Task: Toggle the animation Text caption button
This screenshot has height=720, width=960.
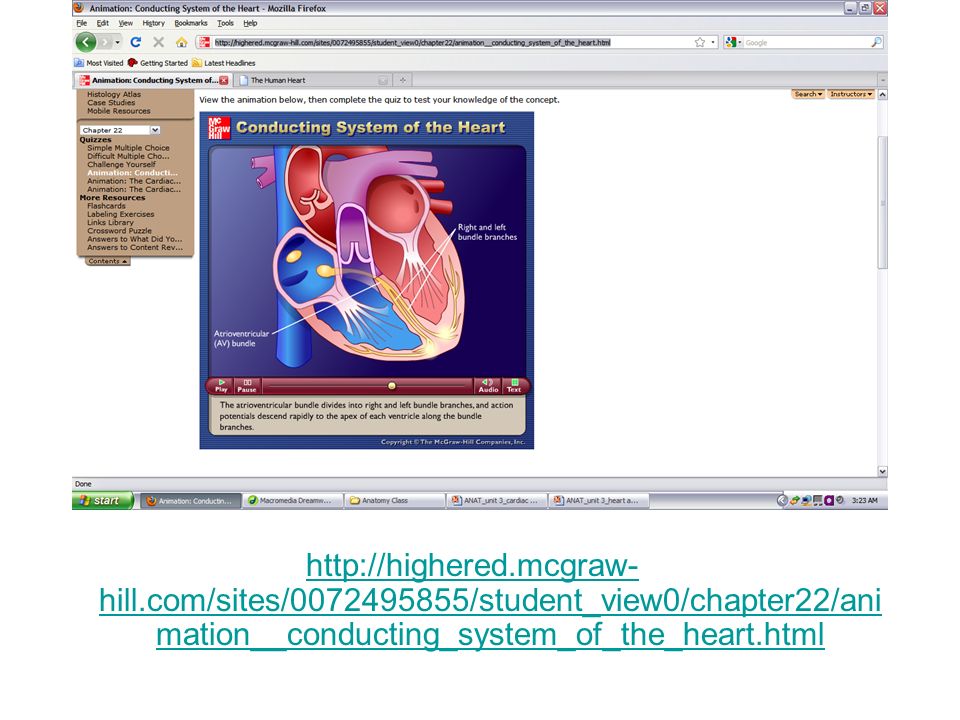Action: click(x=514, y=386)
